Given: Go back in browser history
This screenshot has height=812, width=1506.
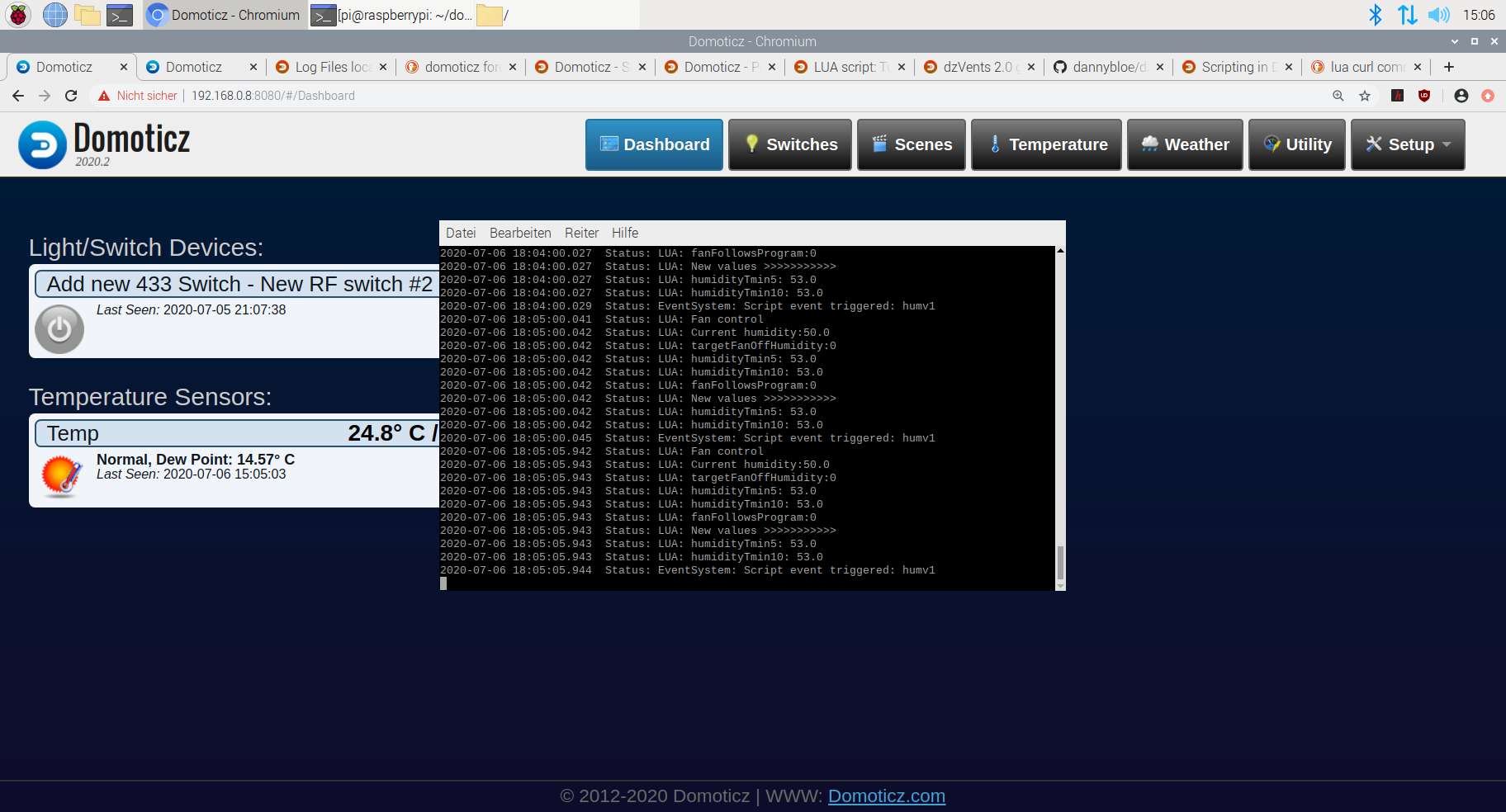Looking at the screenshot, I should (x=18, y=96).
